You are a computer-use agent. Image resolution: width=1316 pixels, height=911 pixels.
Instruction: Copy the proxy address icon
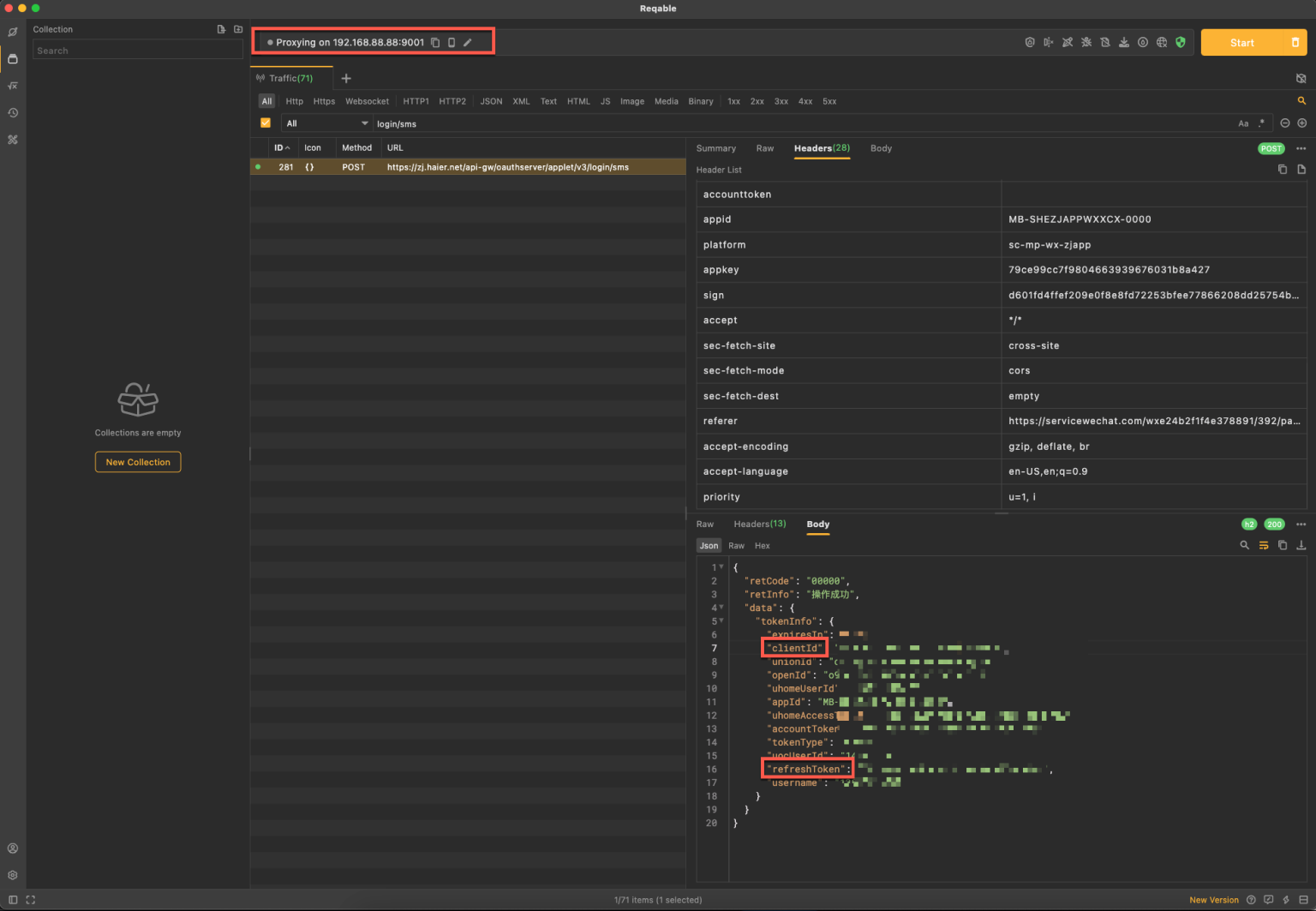tap(435, 42)
